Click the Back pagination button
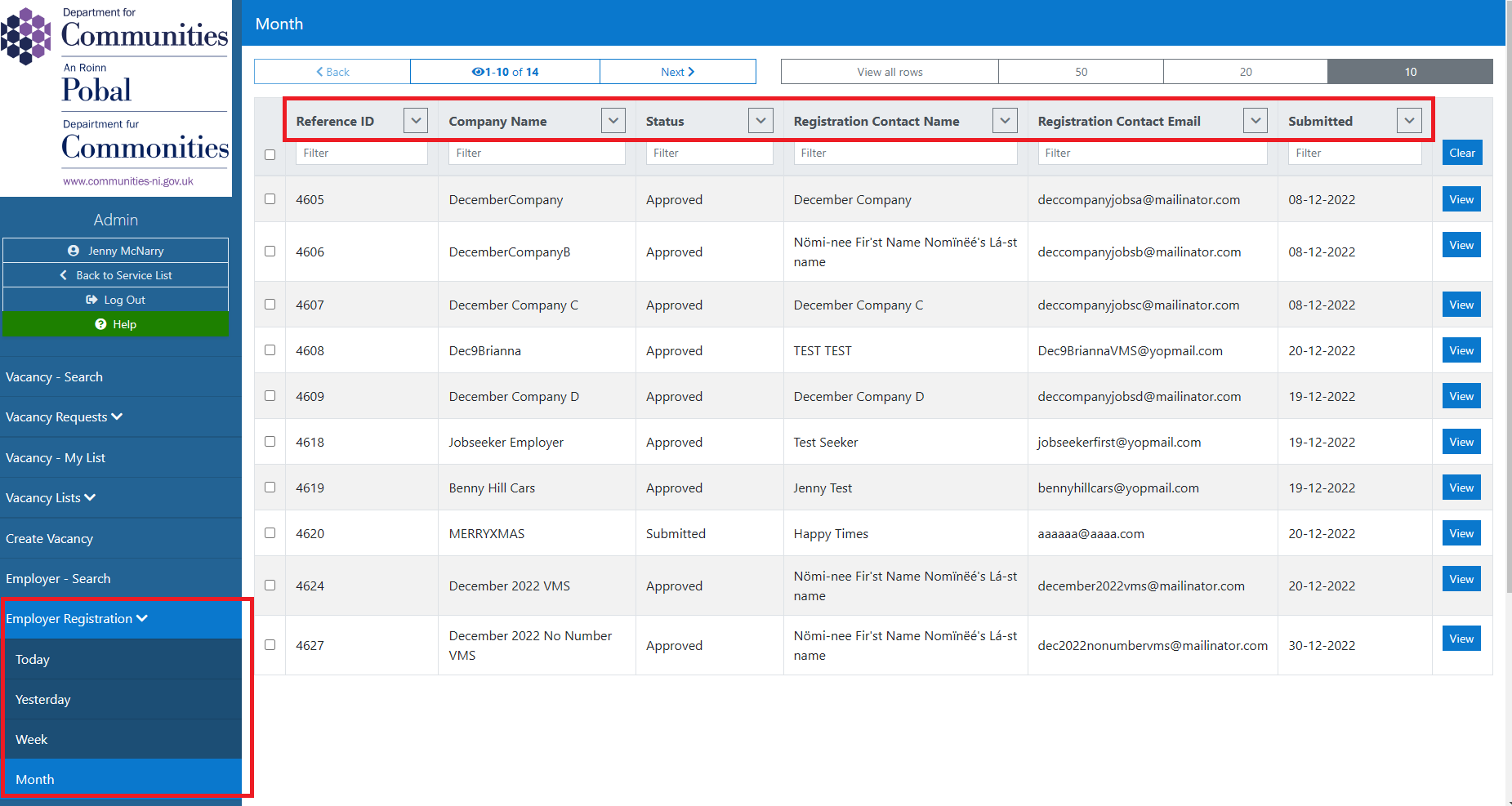 pos(332,72)
